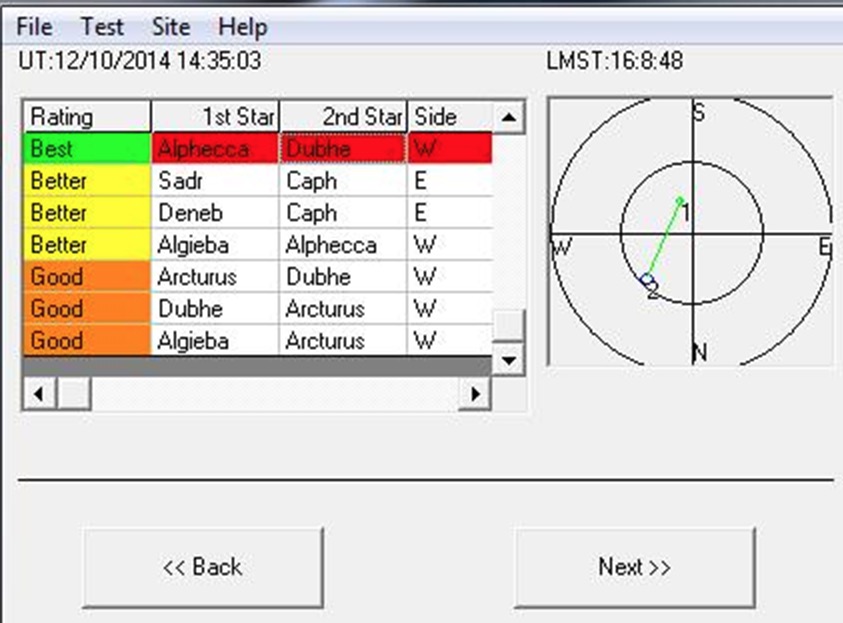
Task: Click the table's scroll up arrow
Action: pyautogui.click(x=508, y=117)
